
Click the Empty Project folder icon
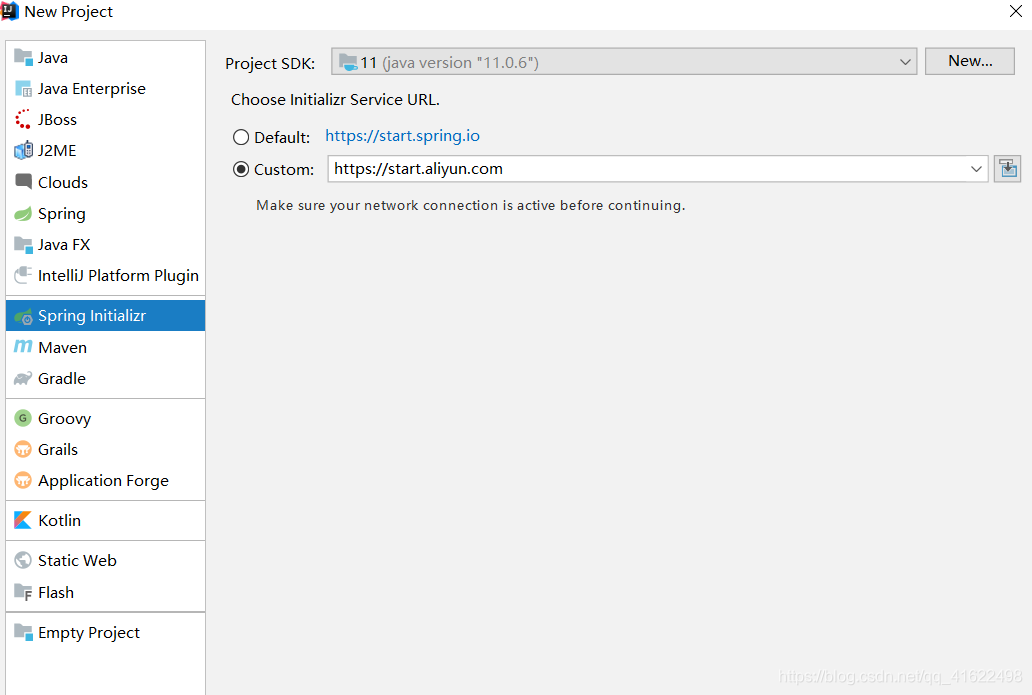point(23,632)
